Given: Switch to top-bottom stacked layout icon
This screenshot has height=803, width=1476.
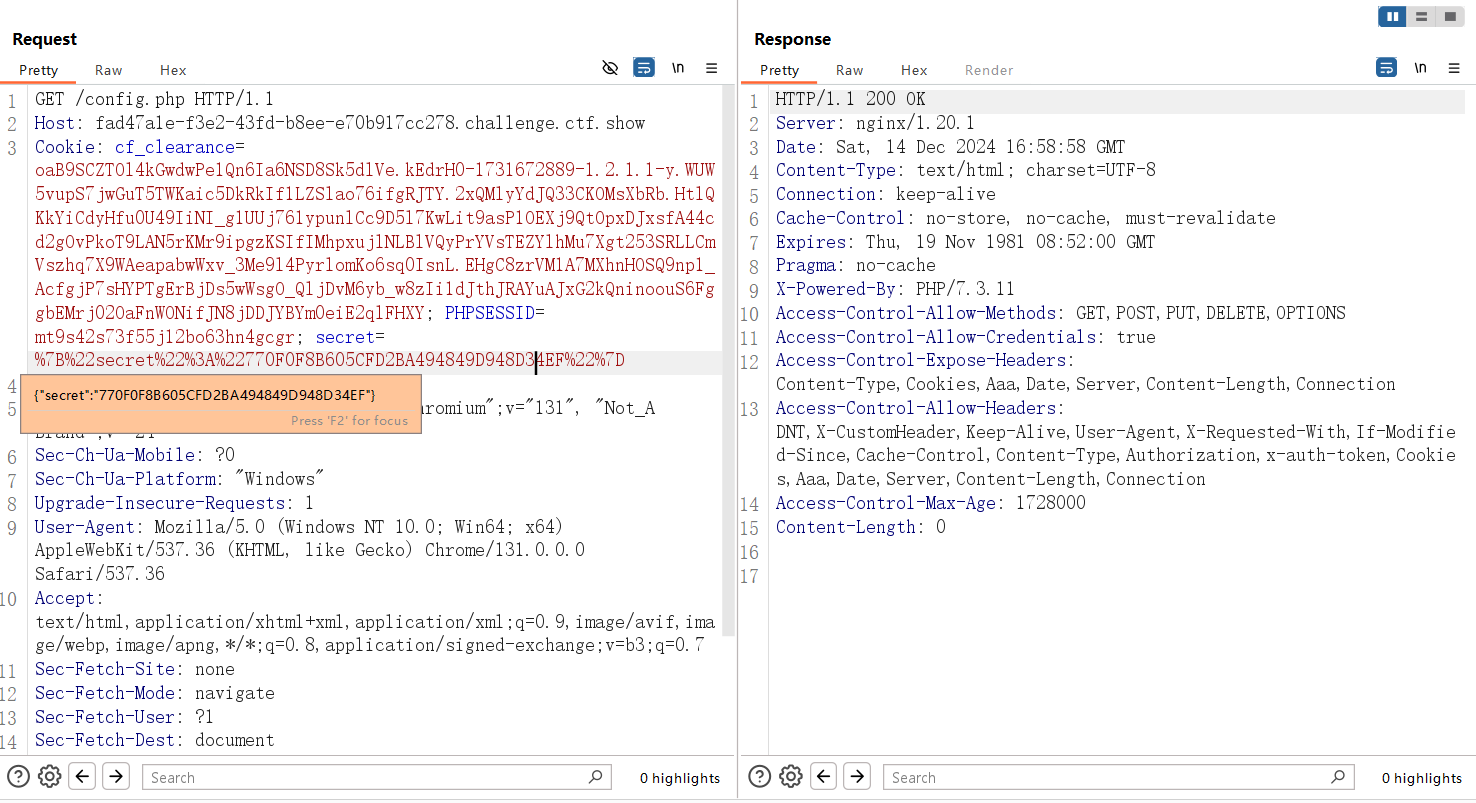Looking at the screenshot, I should pyautogui.click(x=1420, y=17).
